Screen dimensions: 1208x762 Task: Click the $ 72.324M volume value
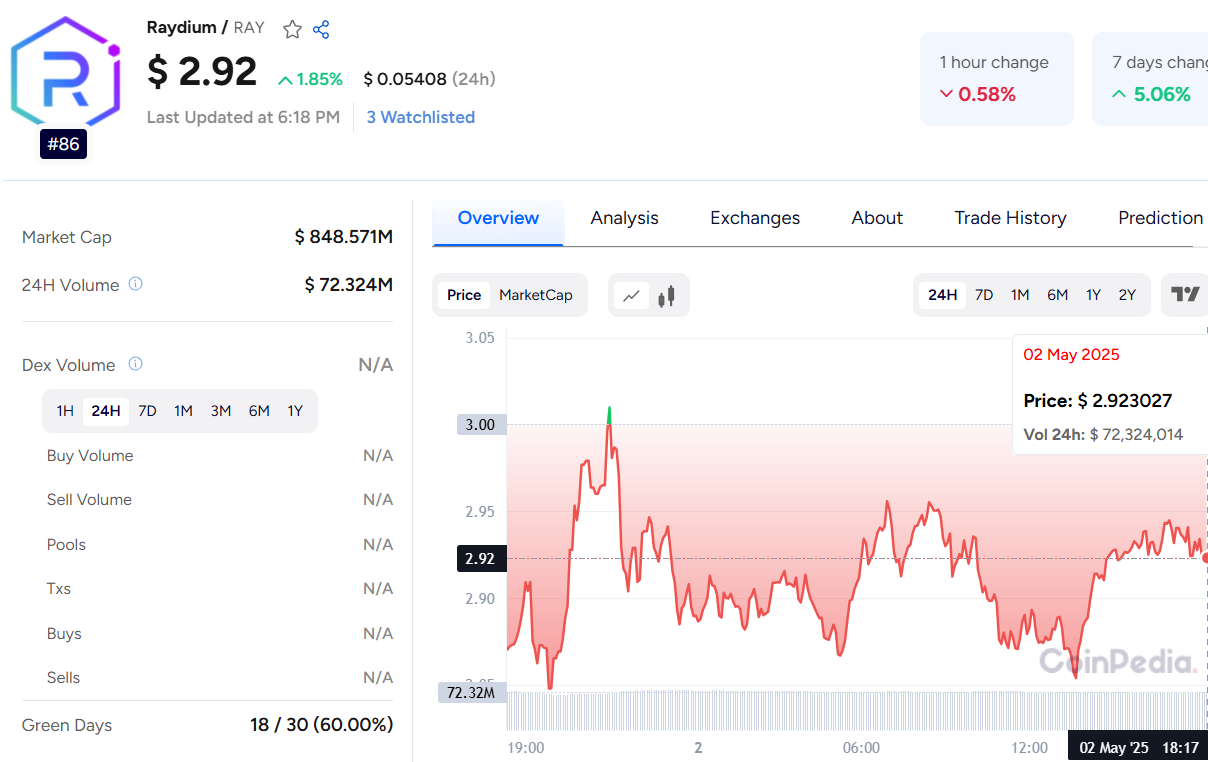349,285
